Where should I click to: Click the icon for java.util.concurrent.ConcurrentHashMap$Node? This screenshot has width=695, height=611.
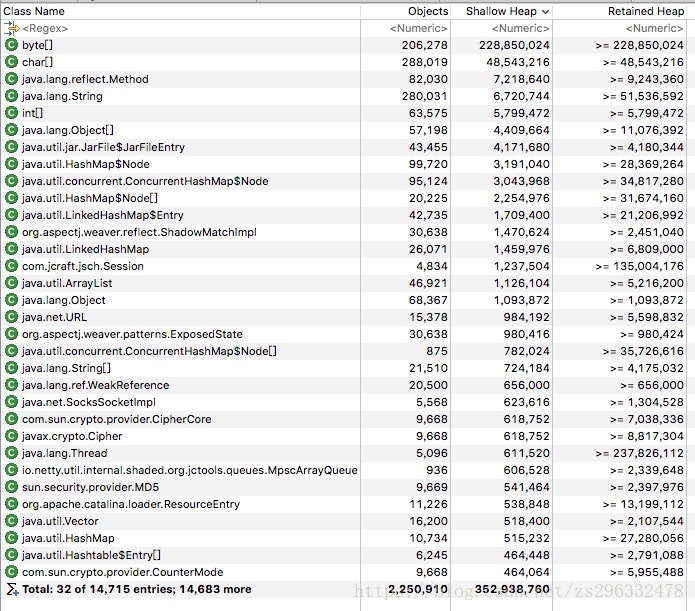pos(11,181)
